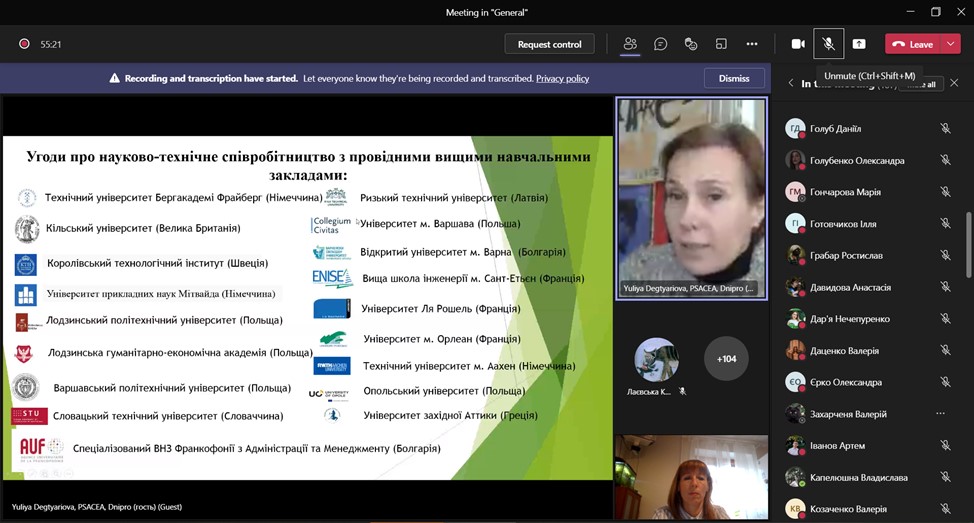Open the Privacy policy link

562,78
